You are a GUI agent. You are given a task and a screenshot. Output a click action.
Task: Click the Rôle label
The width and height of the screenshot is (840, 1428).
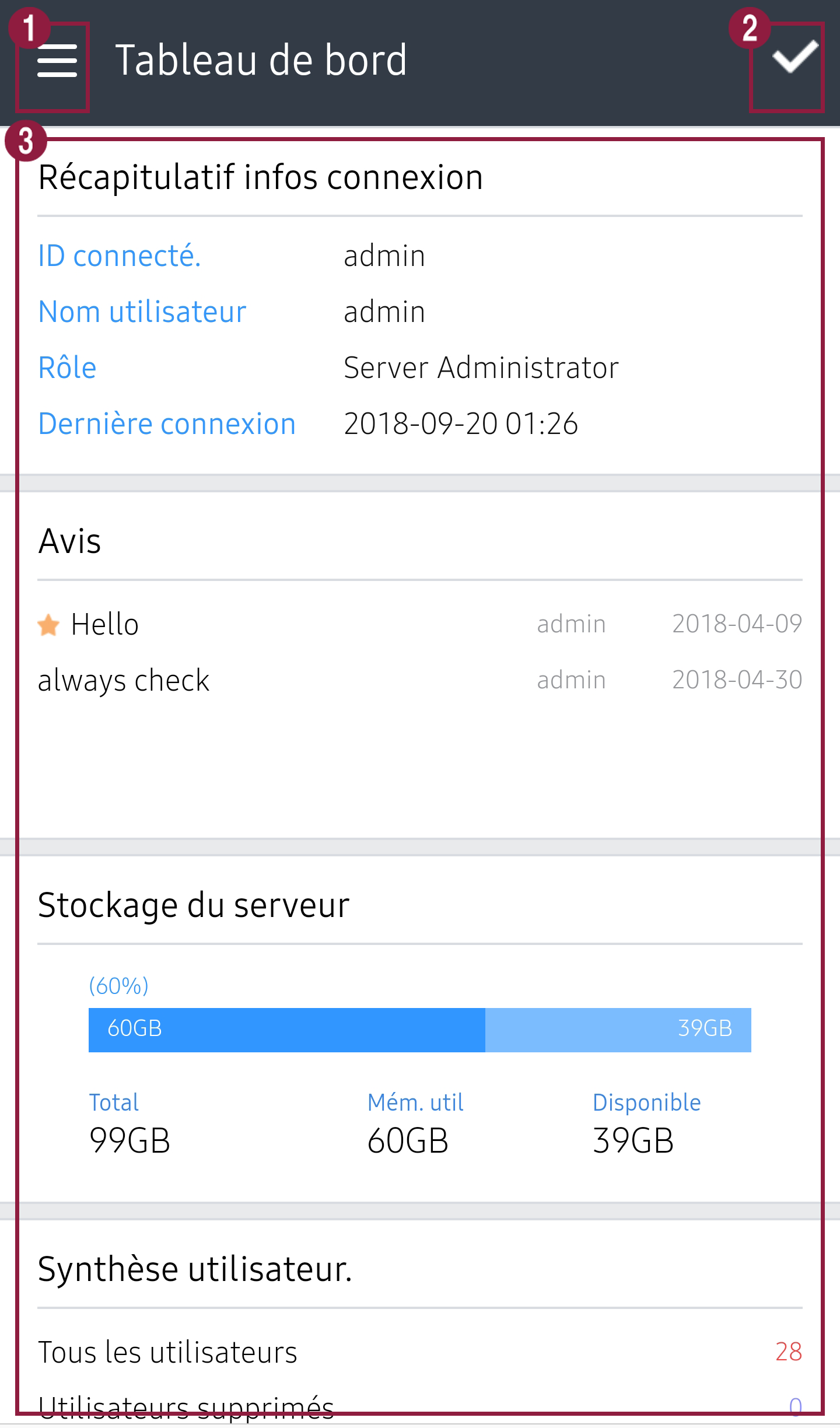point(67,368)
